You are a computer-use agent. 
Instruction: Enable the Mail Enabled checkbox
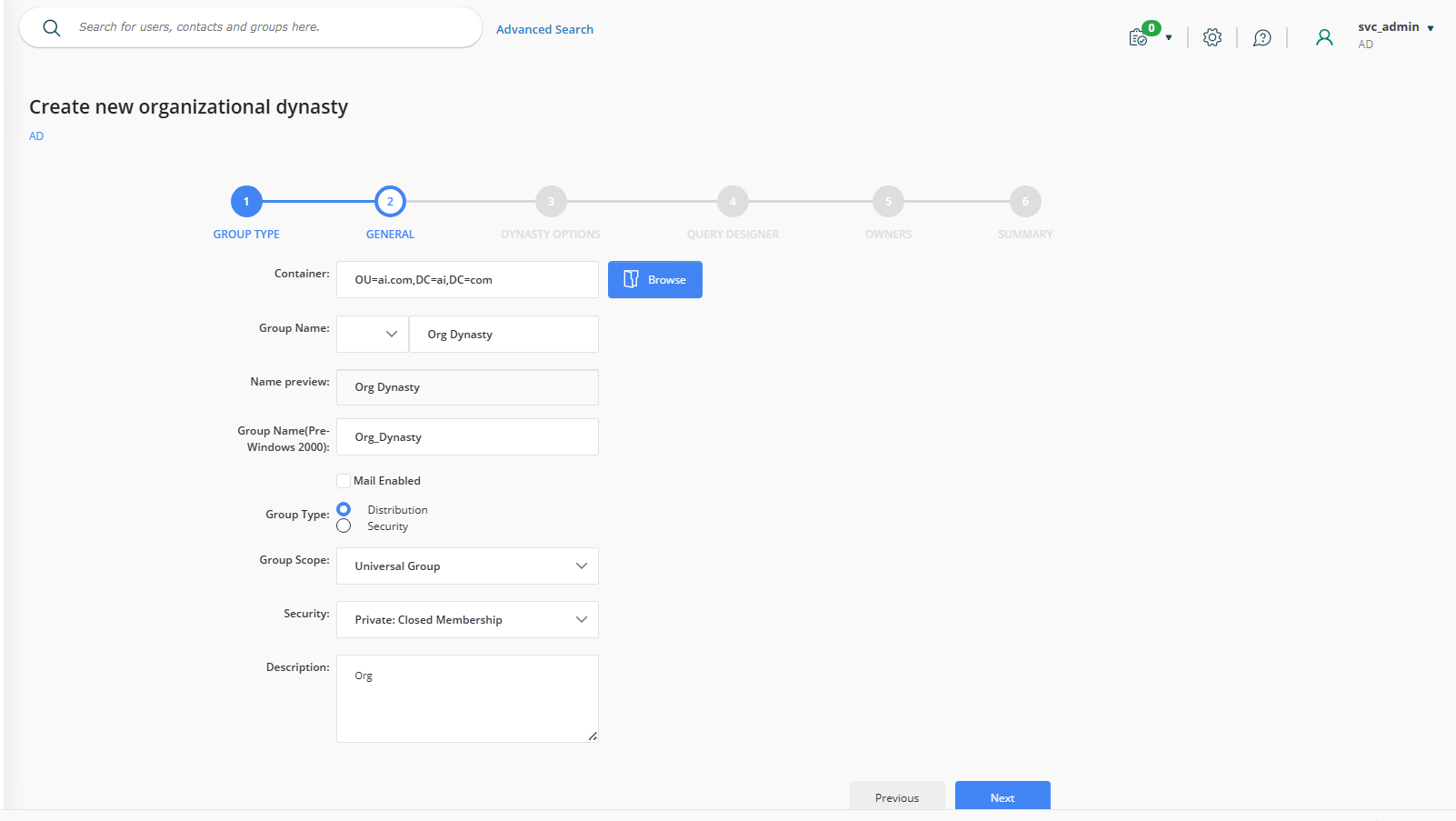[x=344, y=480]
